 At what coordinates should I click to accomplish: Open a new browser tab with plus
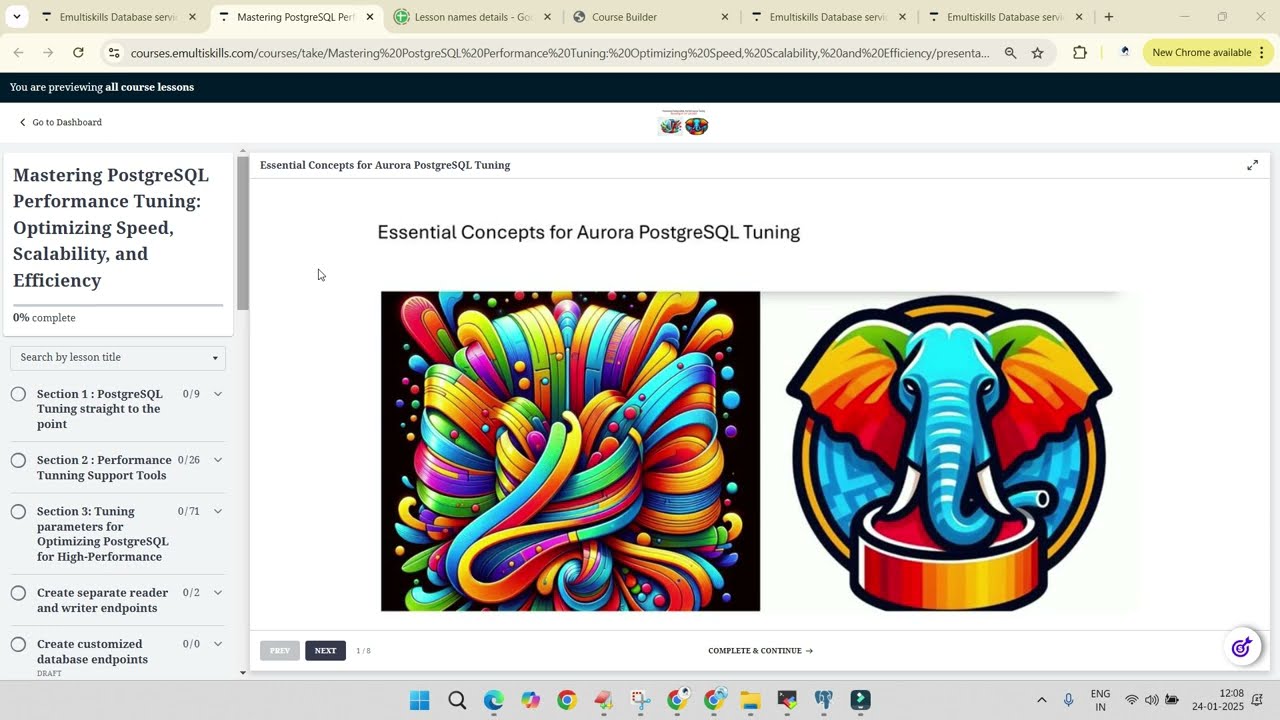click(1108, 17)
